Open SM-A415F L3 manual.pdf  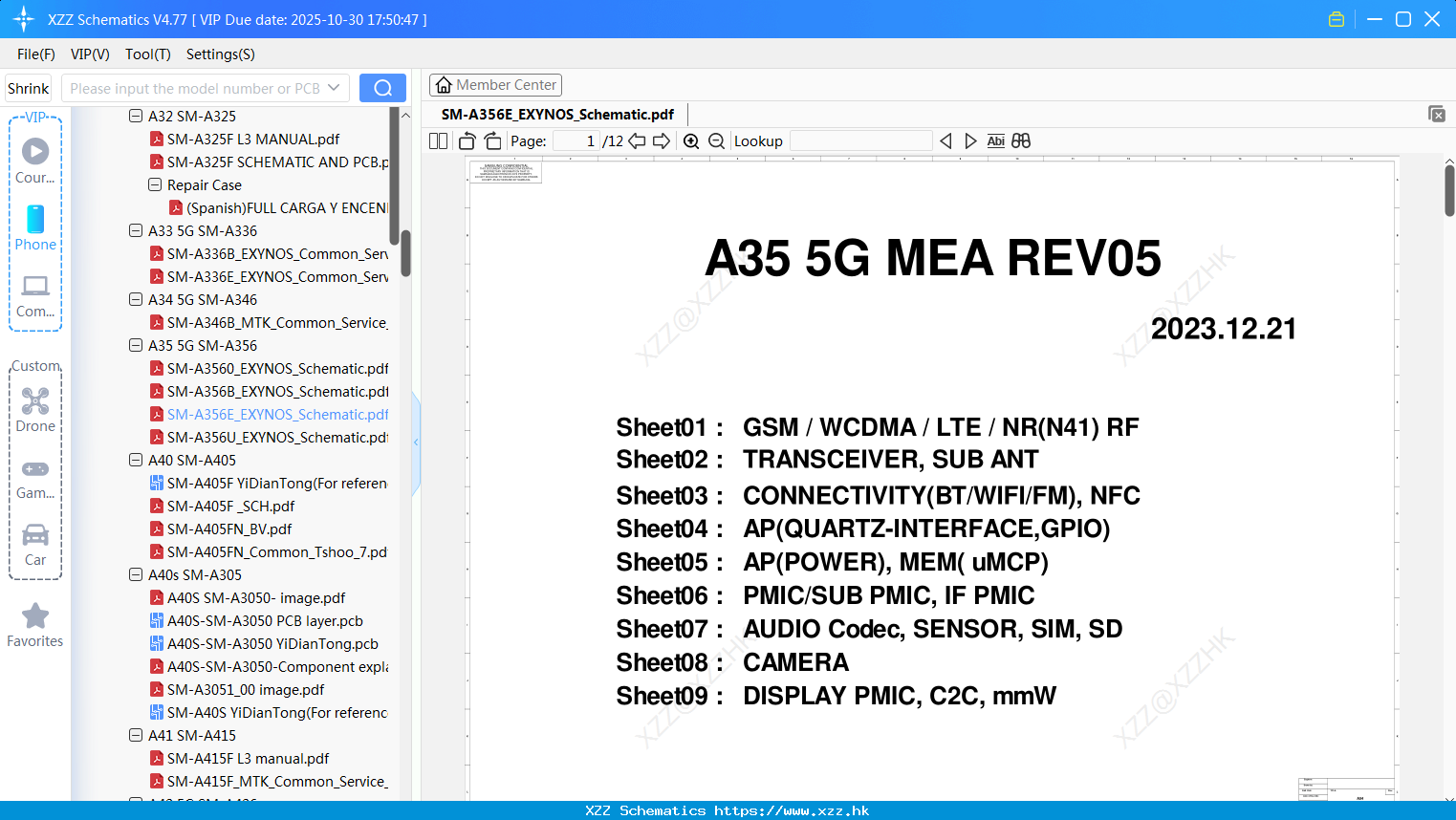[248, 758]
